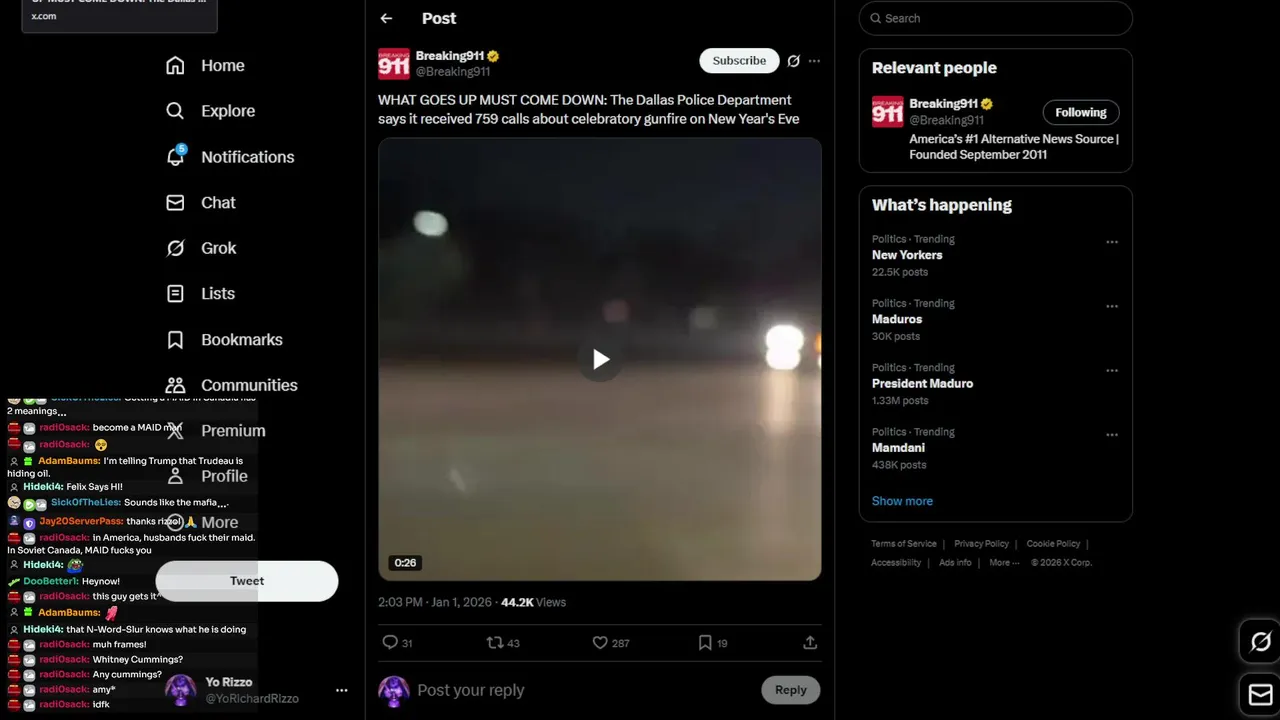Go back using the arrow beside Post
1280x720 pixels.
point(386,18)
